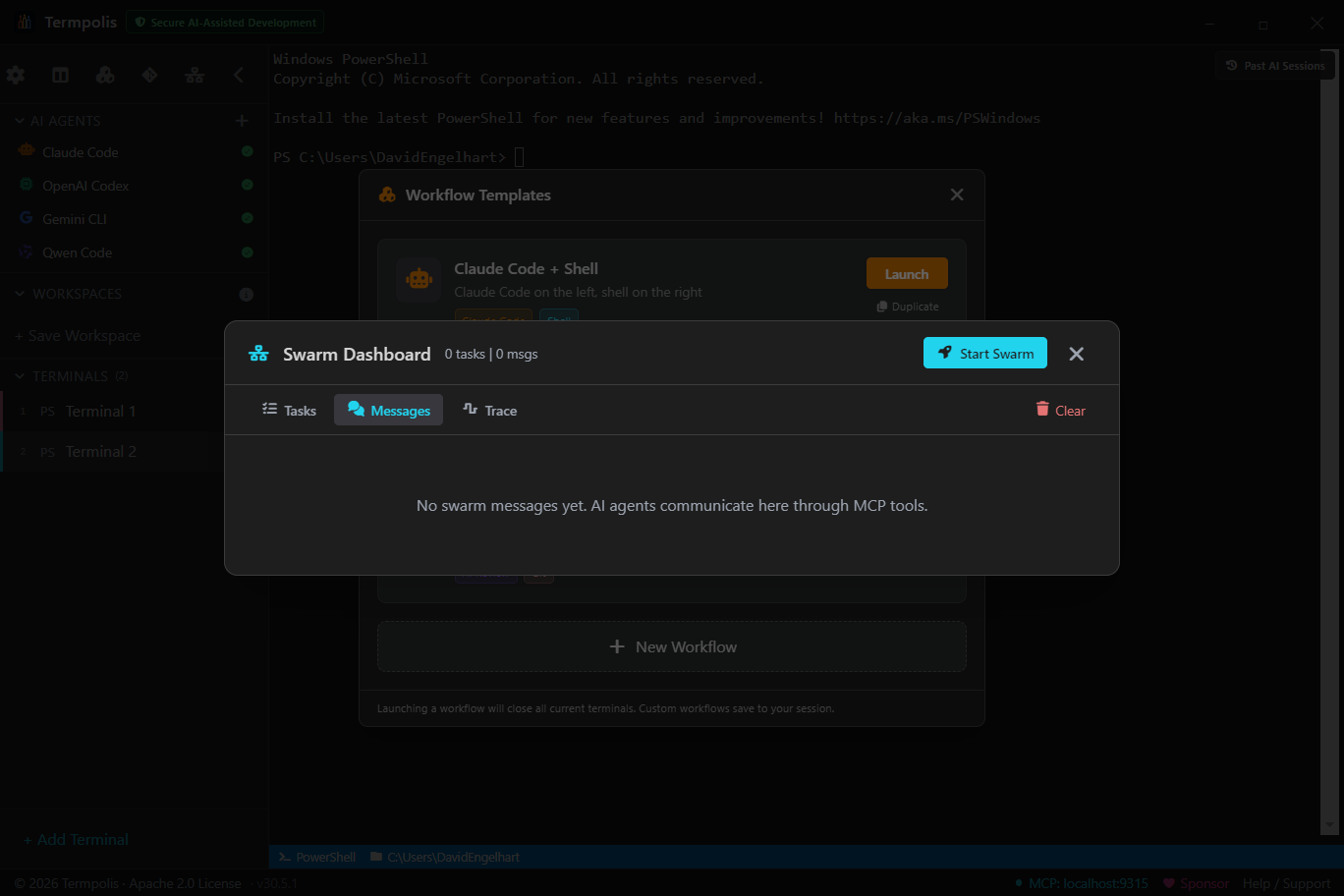This screenshot has height=896, width=1344.
Task: Close the Swarm Dashboard dialog
Action: (x=1077, y=354)
